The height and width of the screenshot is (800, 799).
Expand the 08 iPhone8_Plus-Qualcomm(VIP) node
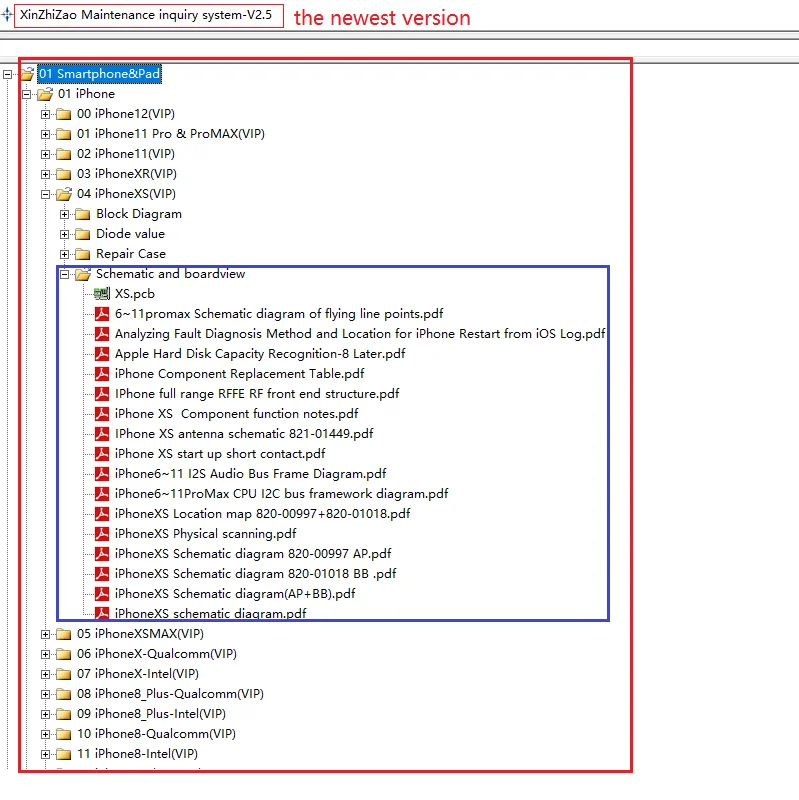(45, 694)
